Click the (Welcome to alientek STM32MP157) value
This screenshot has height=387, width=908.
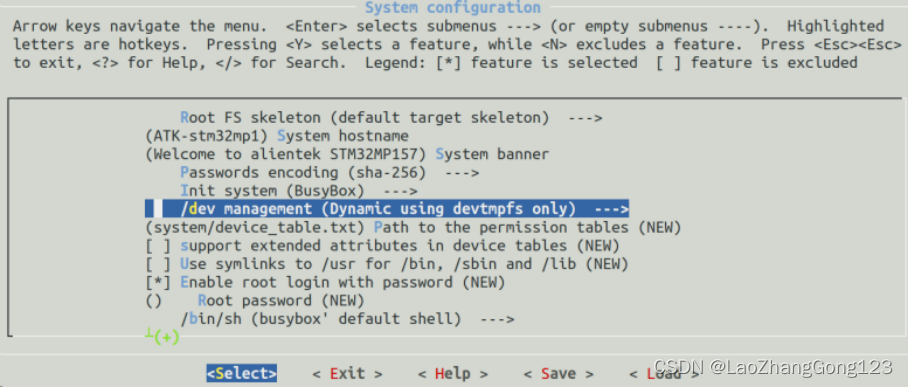coord(285,155)
